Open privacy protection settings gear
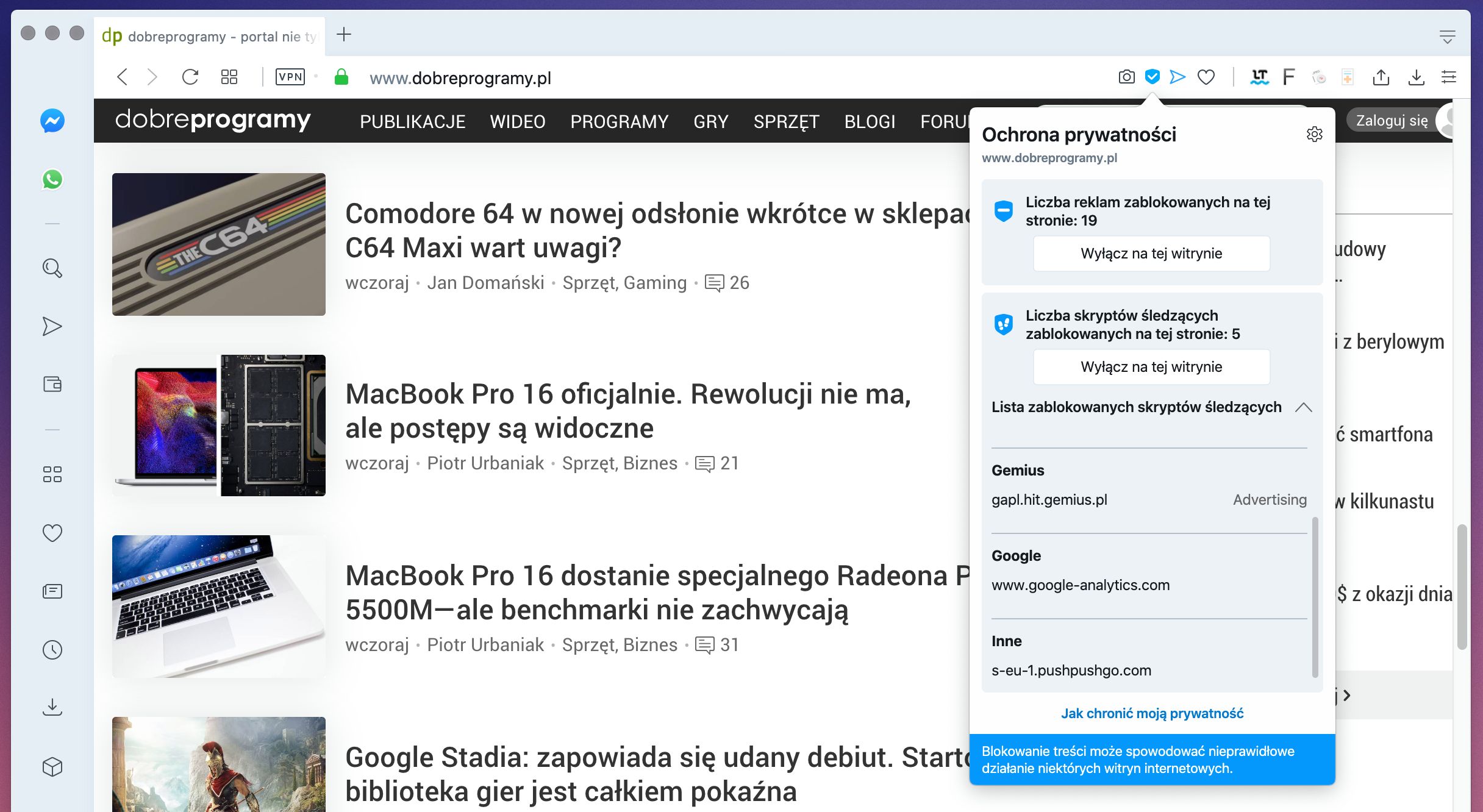1483x812 pixels. coord(1314,134)
